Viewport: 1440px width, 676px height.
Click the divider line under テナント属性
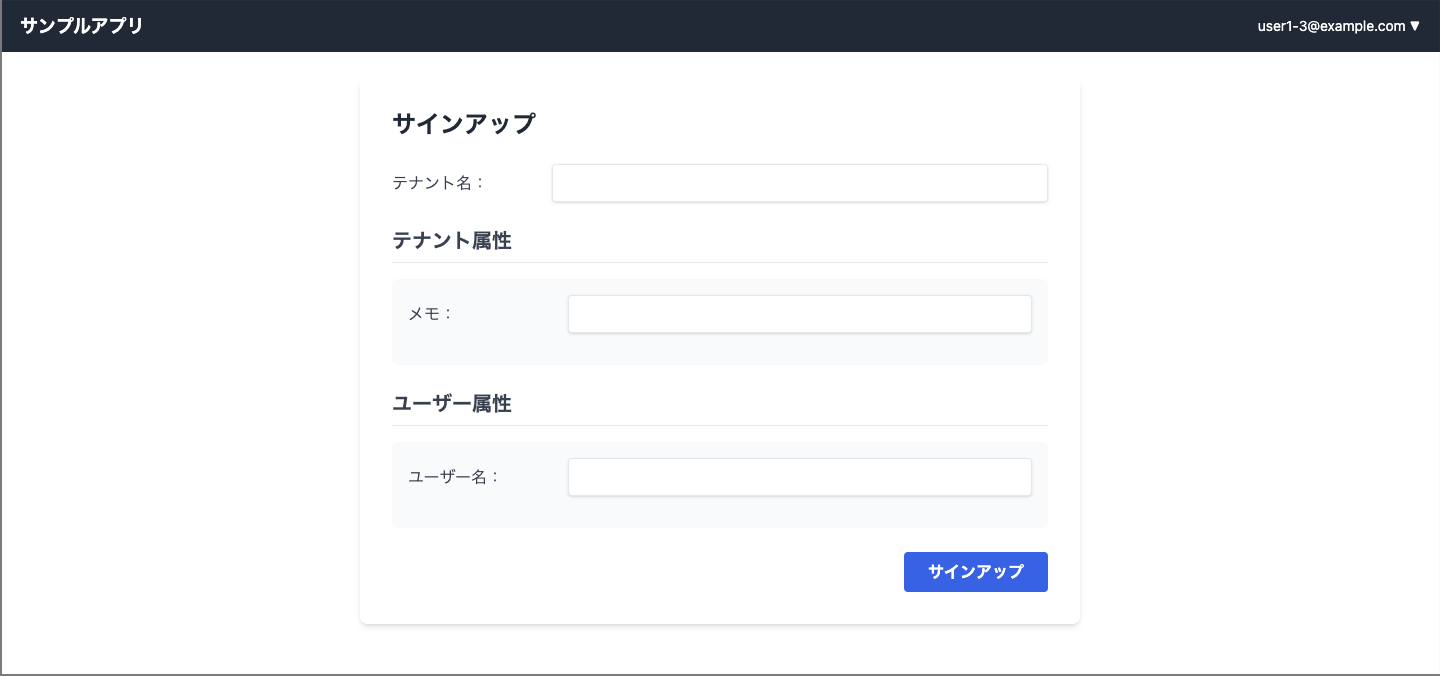[x=720, y=263]
